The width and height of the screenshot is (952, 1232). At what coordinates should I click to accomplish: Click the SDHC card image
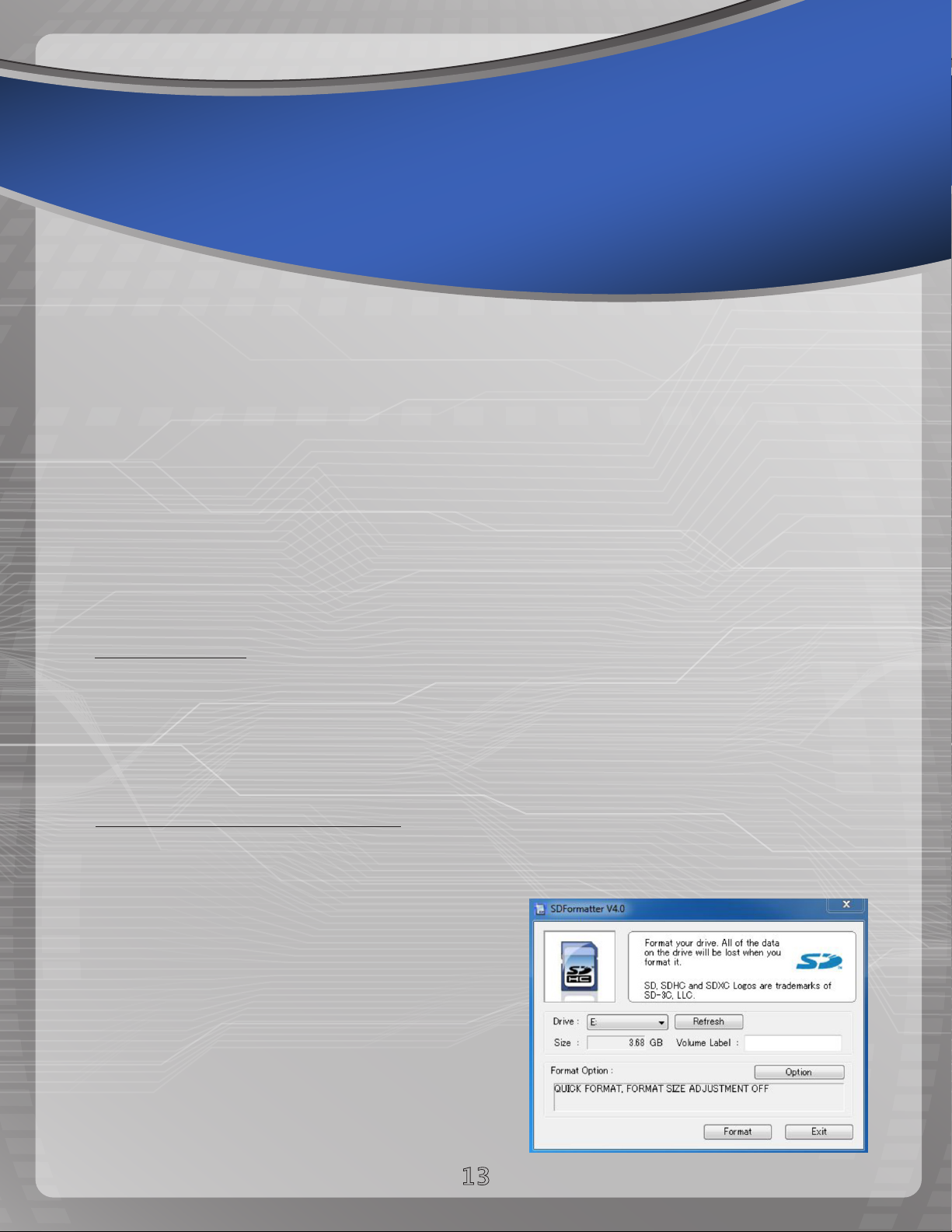[x=580, y=966]
